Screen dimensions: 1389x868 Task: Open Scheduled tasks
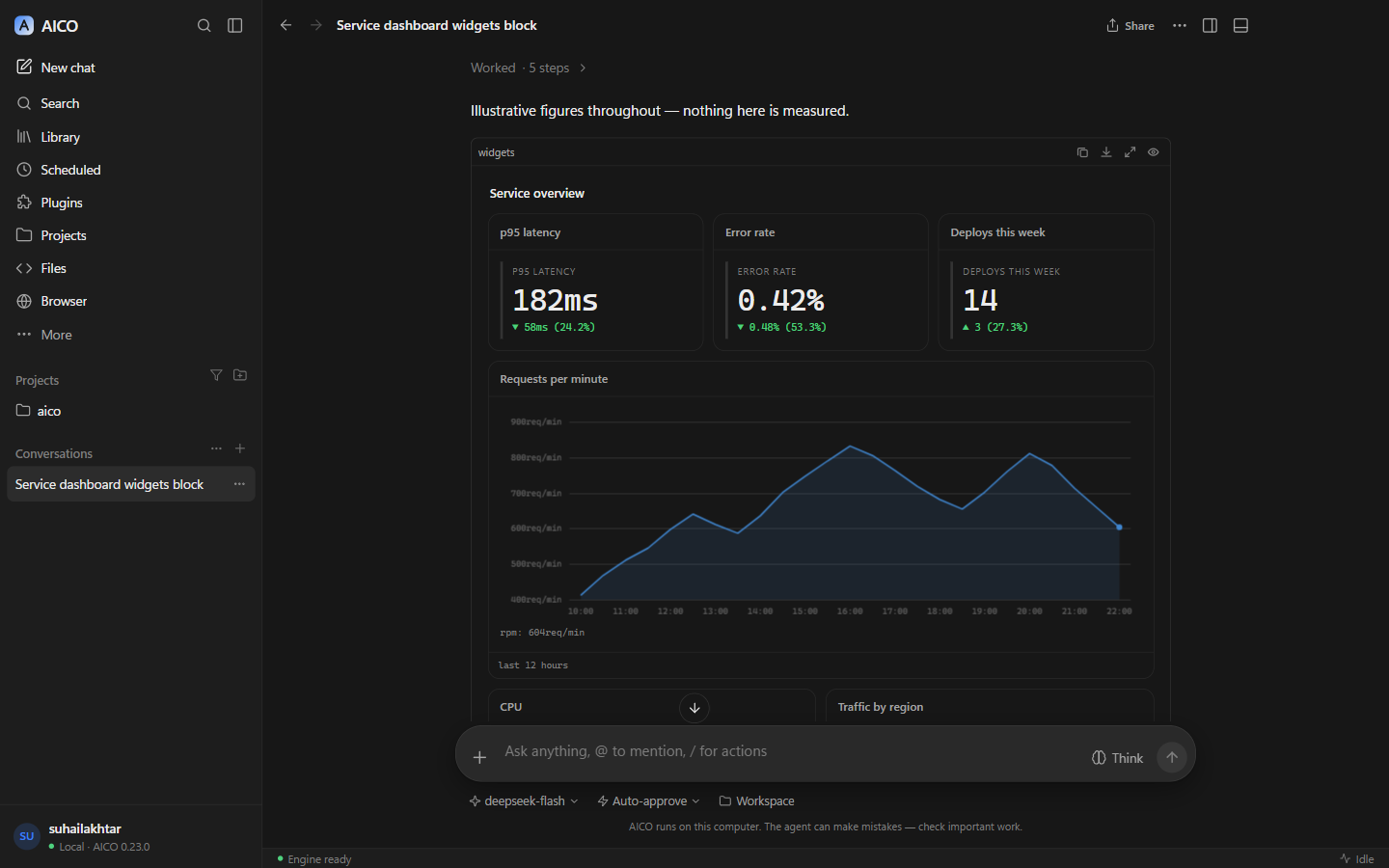coord(131,170)
